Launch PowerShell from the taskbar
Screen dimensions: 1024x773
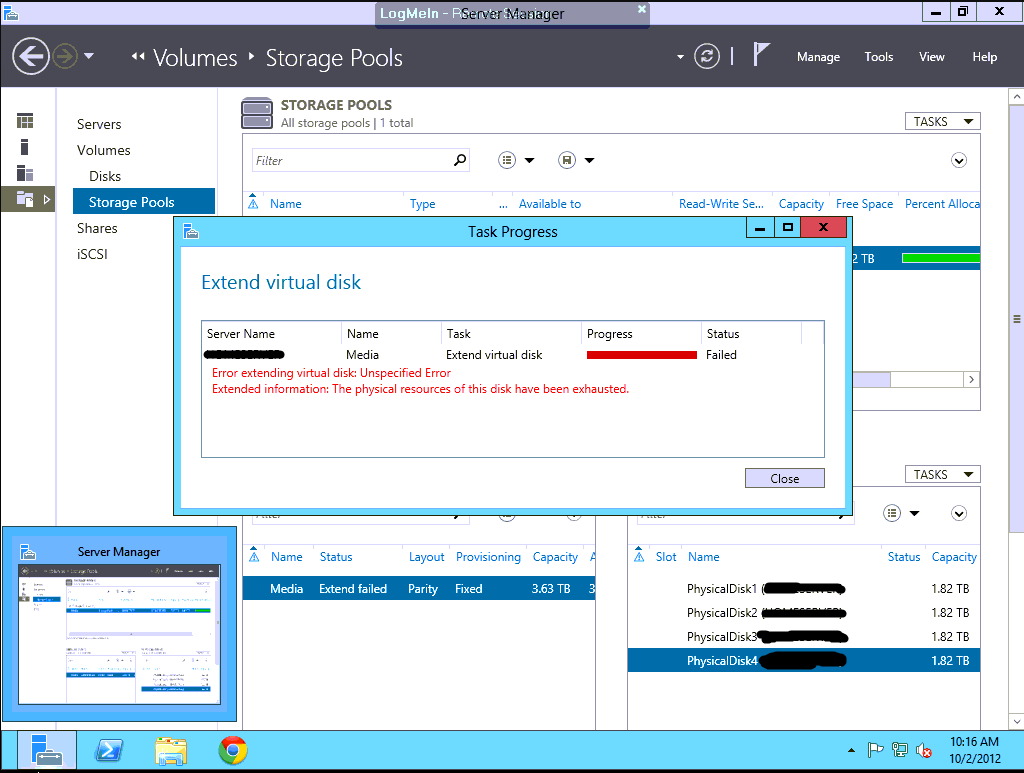[108, 750]
